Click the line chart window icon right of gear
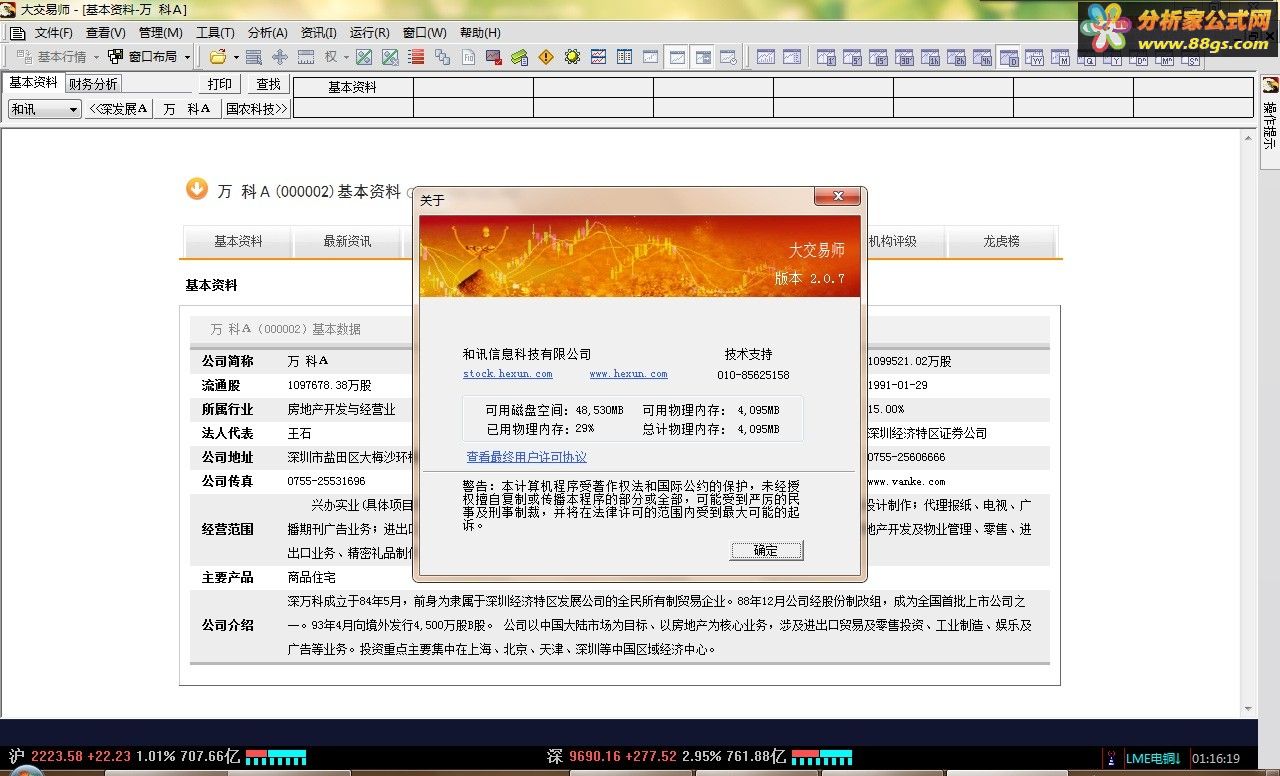 tap(598, 57)
